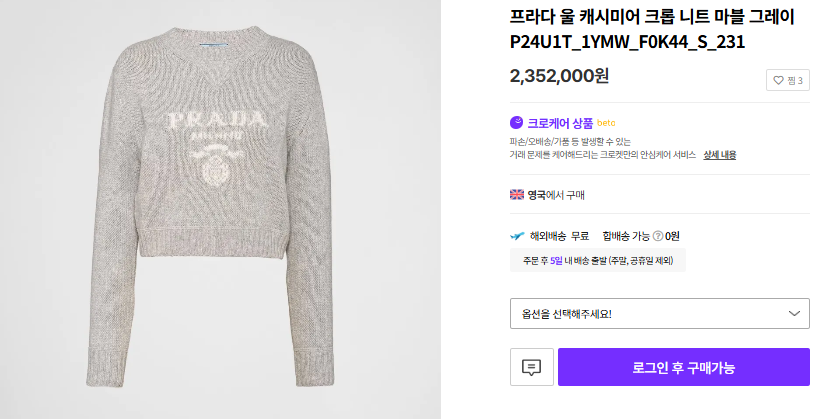Image resolution: width=826 pixels, height=419 pixels.
Task: Click the airplane overseas shipping icon
Action: tap(517, 236)
